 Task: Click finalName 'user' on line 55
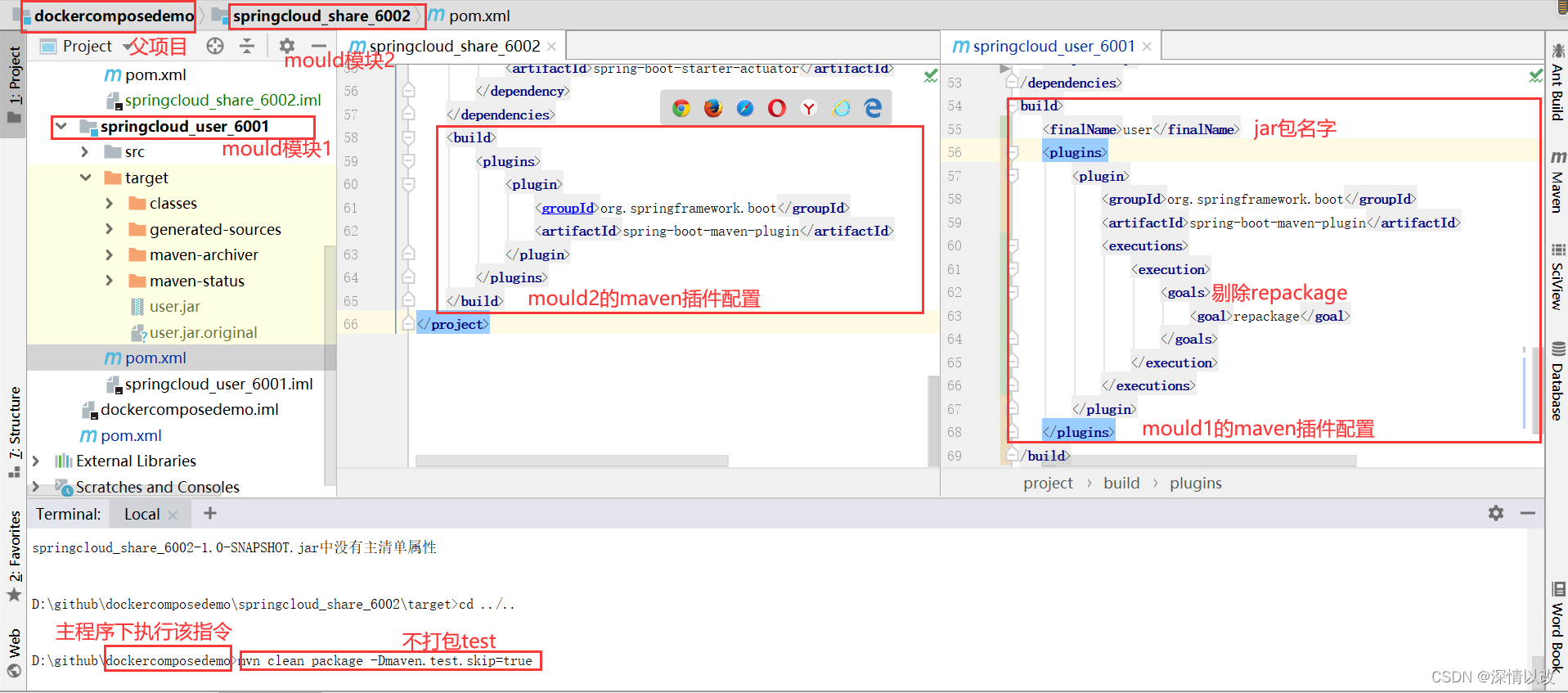click(x=1137, y=129)
